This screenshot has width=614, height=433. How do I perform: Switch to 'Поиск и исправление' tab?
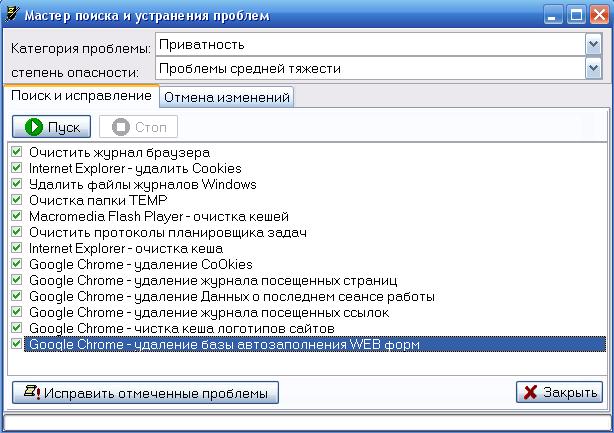point(81,96)
